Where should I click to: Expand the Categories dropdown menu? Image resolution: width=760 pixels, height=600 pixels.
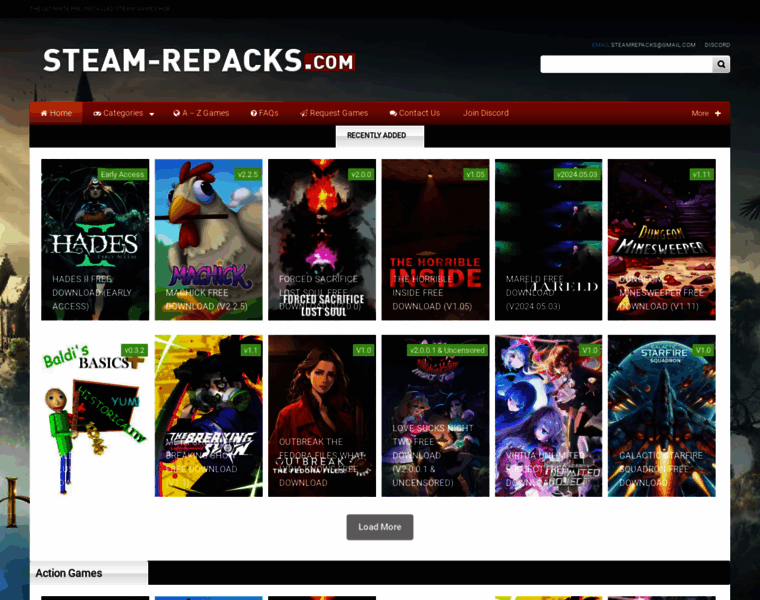pyautogui.click(x=124, y=113)
